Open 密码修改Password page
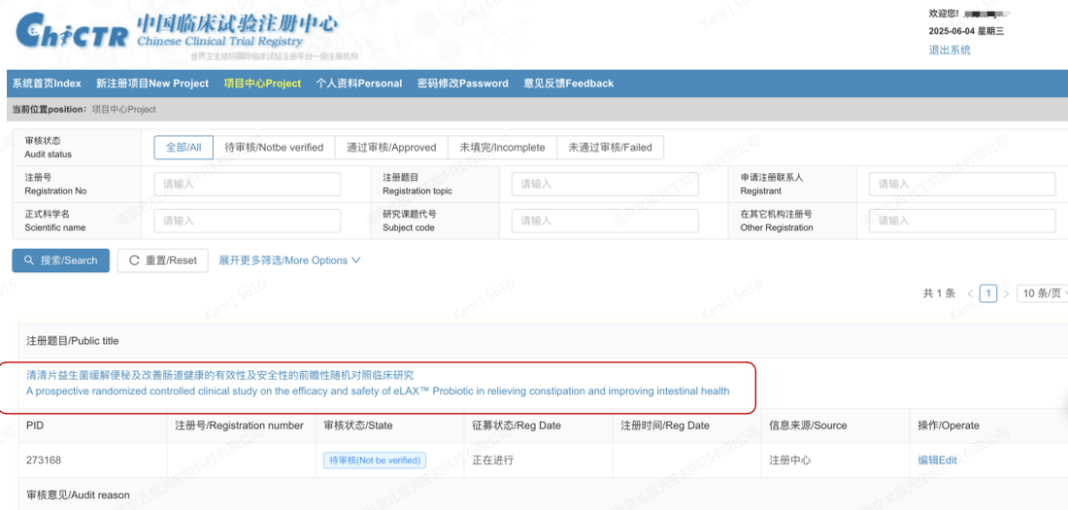This screenshot has height=510, width=1068. pyautogui.click(x=462, y=84)
